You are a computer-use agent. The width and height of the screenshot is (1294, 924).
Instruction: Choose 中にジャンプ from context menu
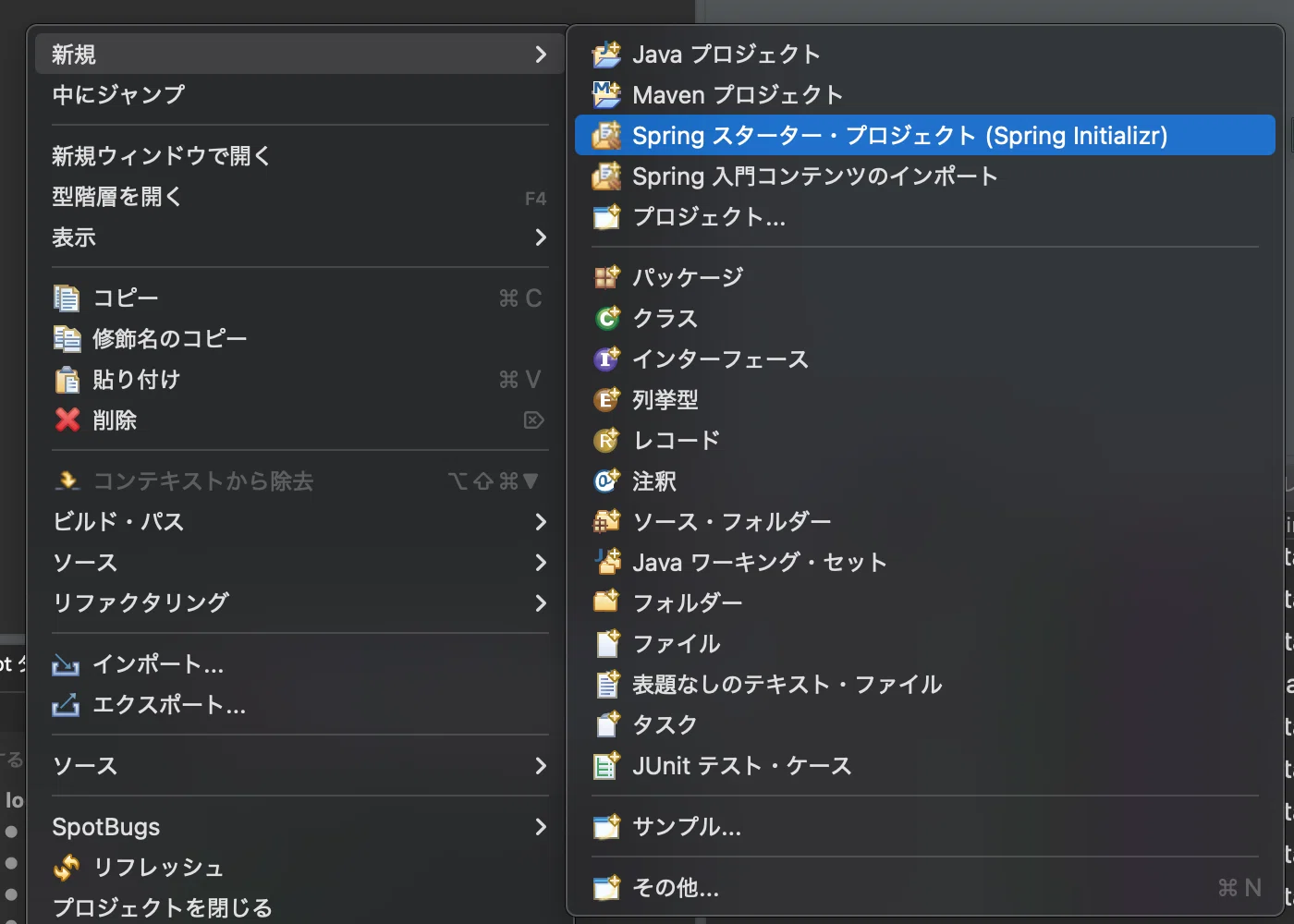click(299, 94)
